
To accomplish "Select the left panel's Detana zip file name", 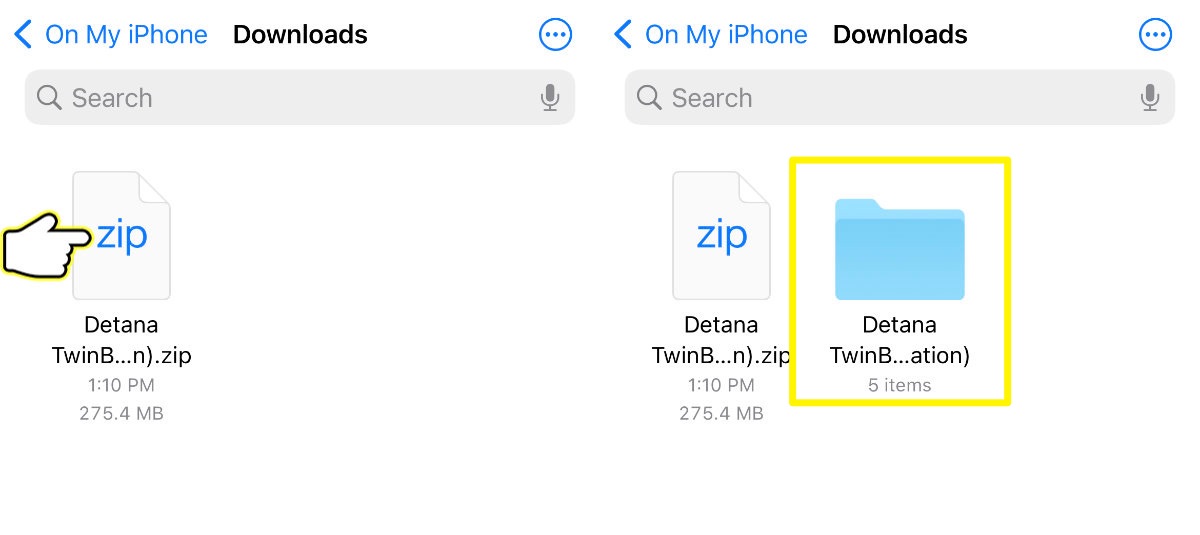I will point(121,340).
